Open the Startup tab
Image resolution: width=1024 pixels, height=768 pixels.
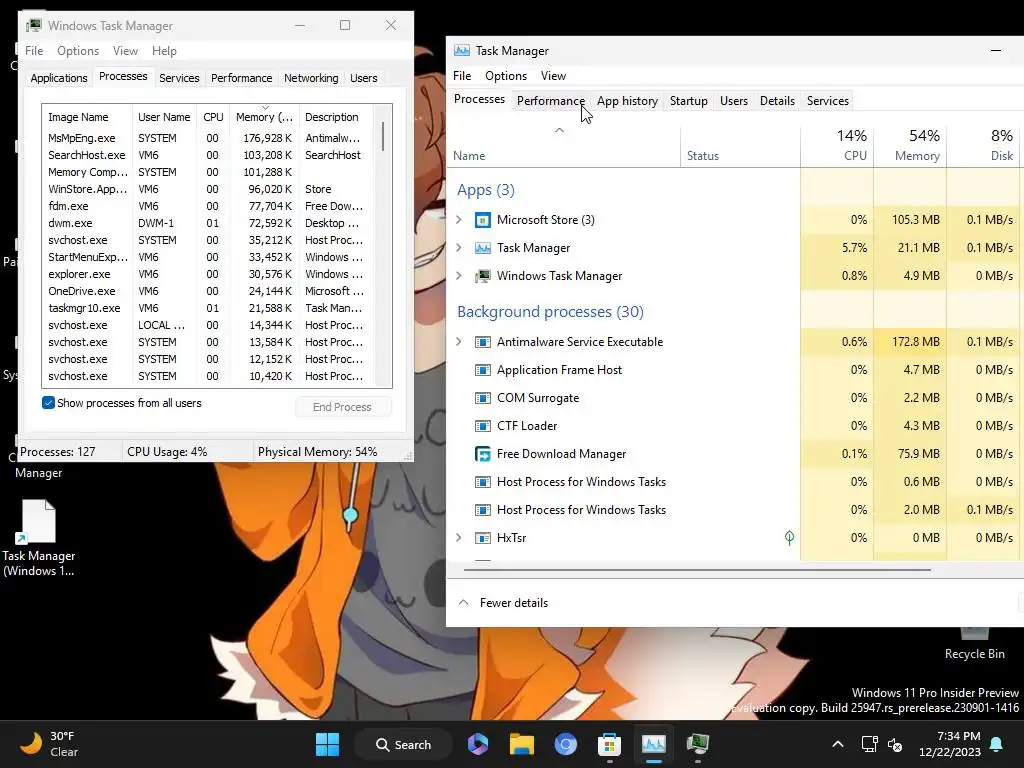[x=688, y=101]
